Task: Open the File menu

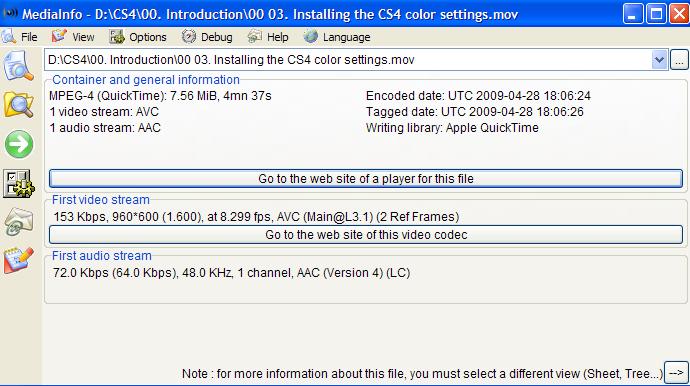Action: point(29,37)
